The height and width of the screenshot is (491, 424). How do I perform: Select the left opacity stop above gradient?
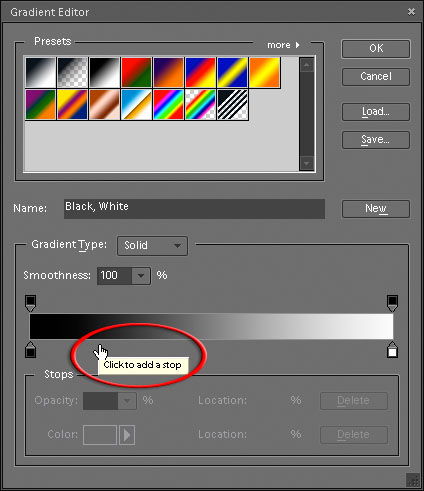[x=30, y=303]
